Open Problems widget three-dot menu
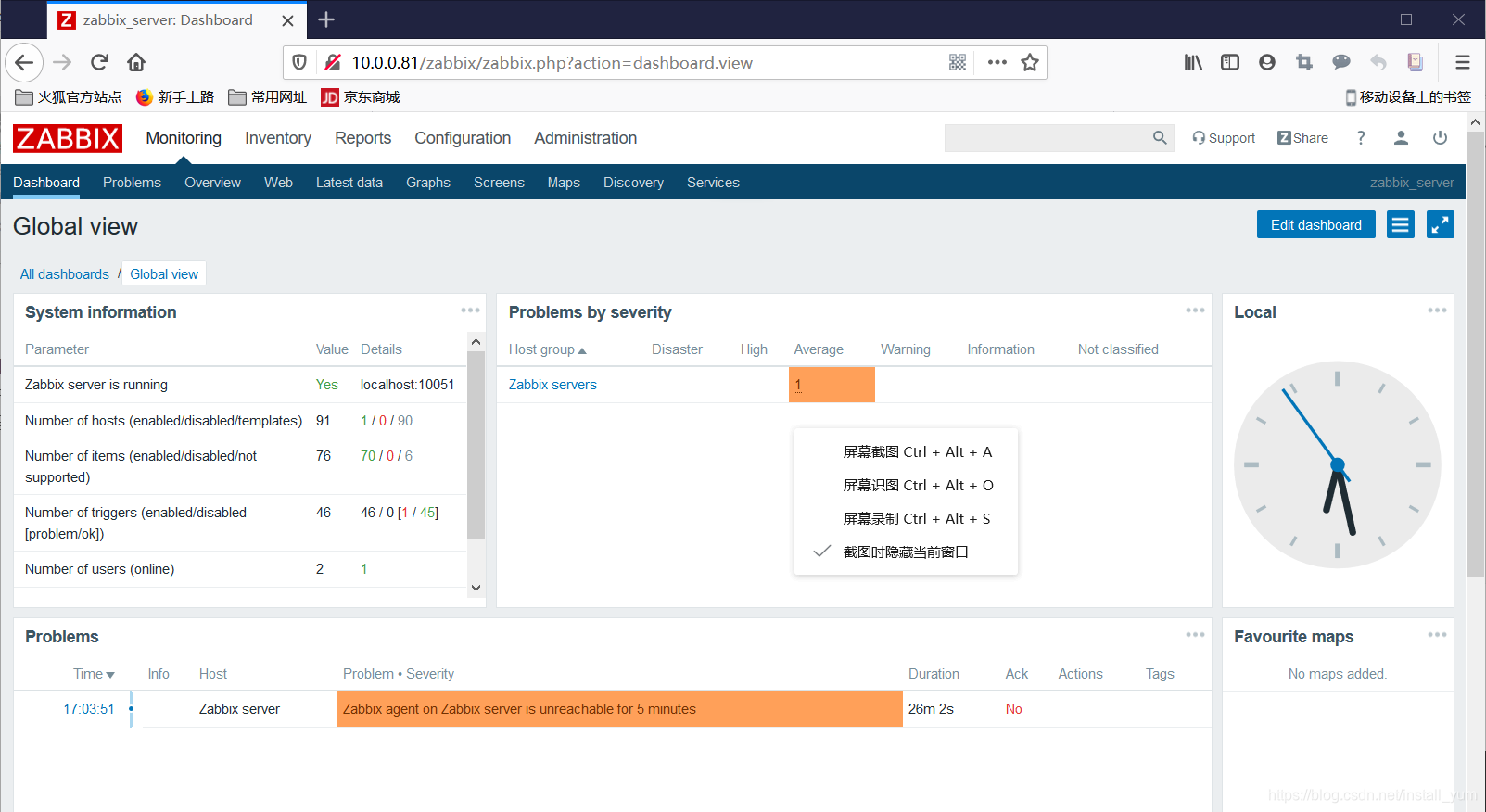The width and height of the screenshot is (1486, 812). (x=1195, y=635)
